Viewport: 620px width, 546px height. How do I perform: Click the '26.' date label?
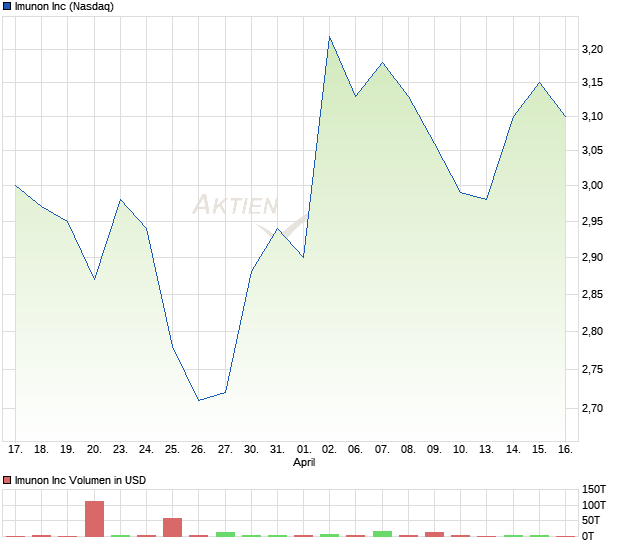tap(198, 450)
